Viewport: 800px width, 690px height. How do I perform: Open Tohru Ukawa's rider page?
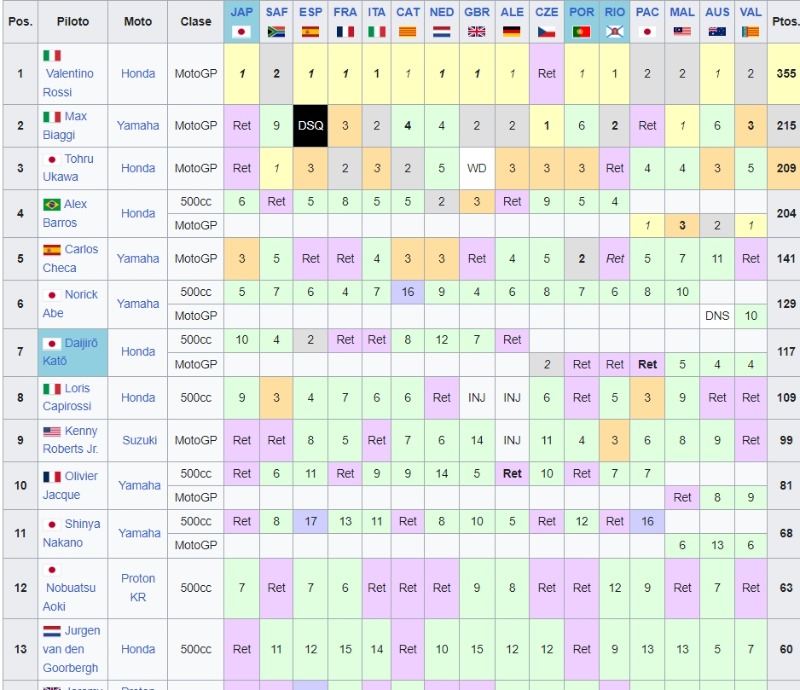click(68, 168)
